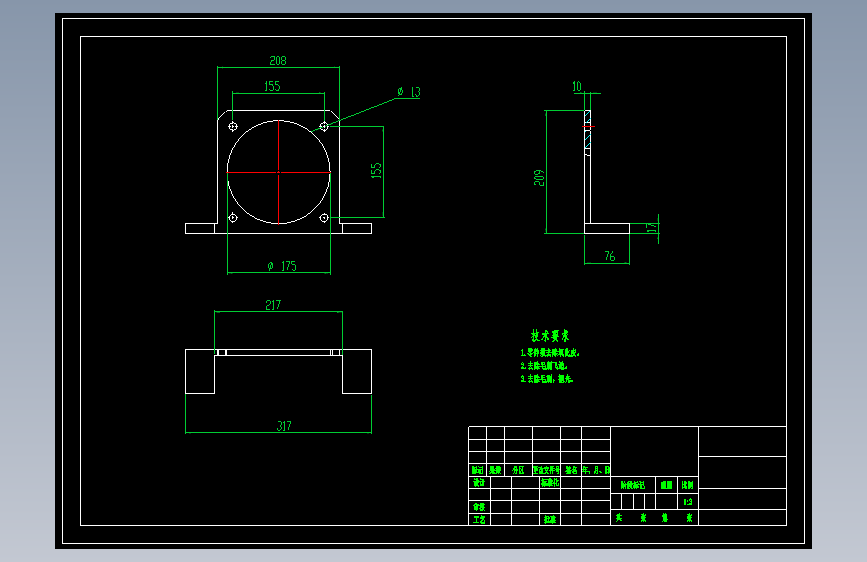This screenshot has height=562, width=867.
Task: Click the 签名 signature header cell
Action: click(571, 470)
